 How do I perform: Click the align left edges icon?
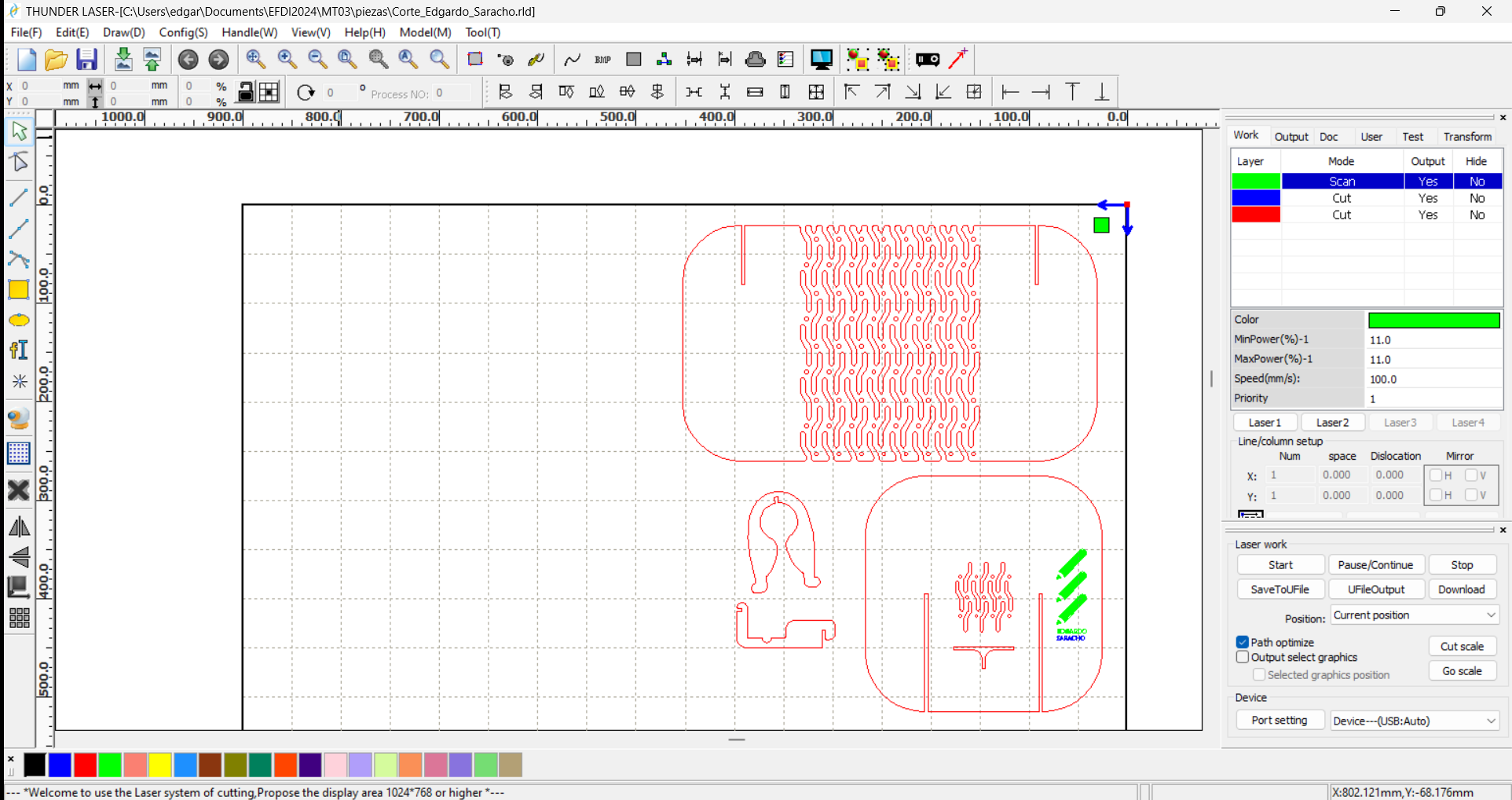click(506, 92)
